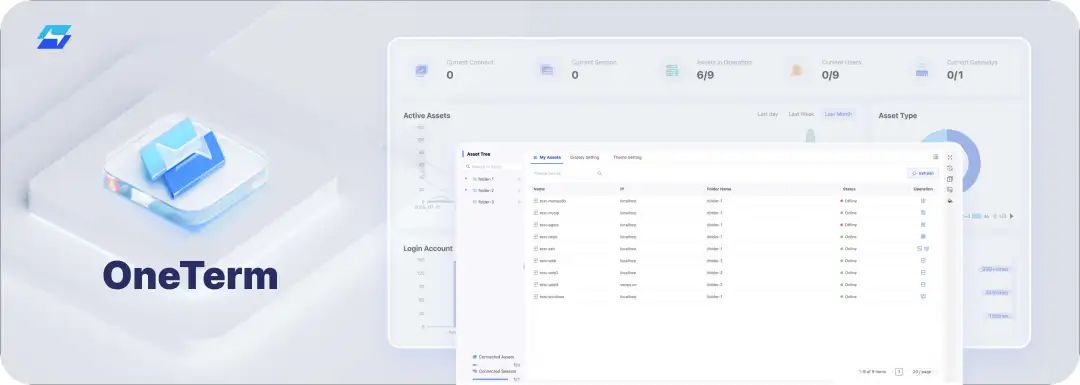Switch to the Display Setting tab

pyautogui.click(x=584, y=158)
